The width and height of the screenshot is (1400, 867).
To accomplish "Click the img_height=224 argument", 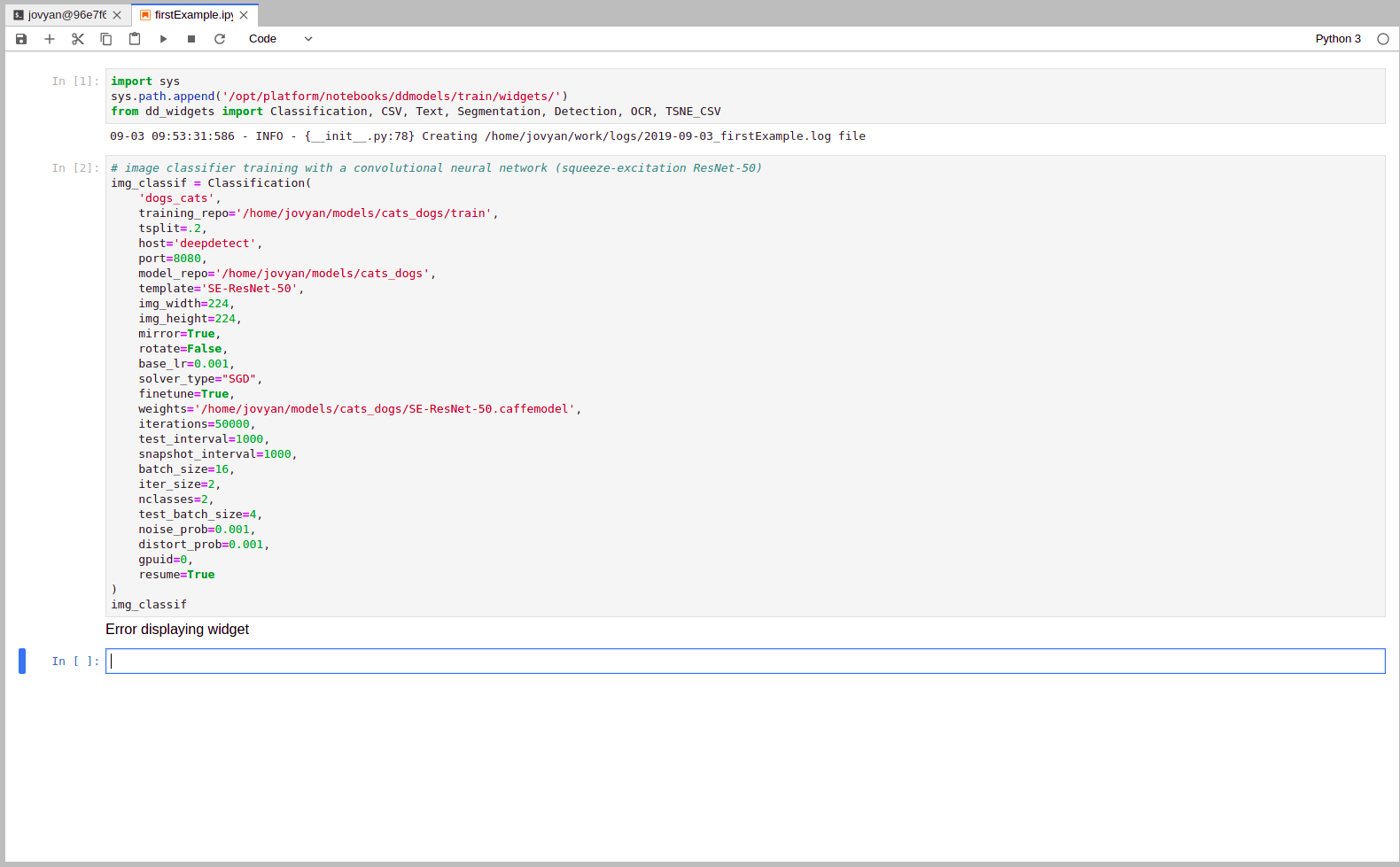I will click(x=190, y=319).
